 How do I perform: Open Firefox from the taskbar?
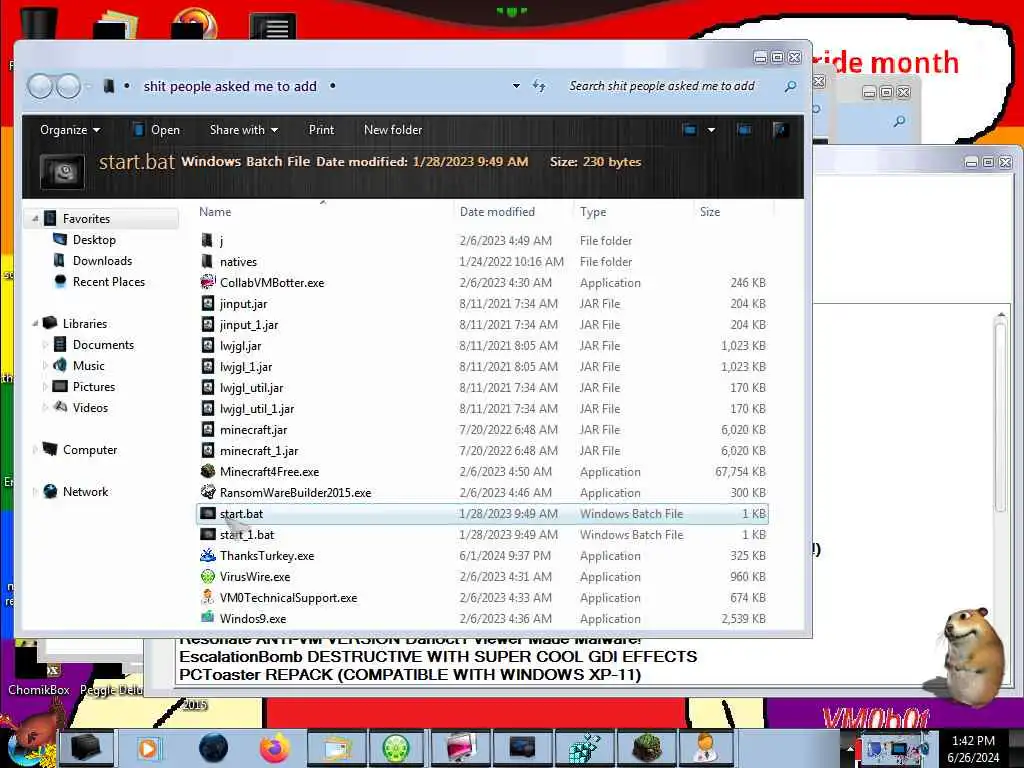tap(274, 748)
